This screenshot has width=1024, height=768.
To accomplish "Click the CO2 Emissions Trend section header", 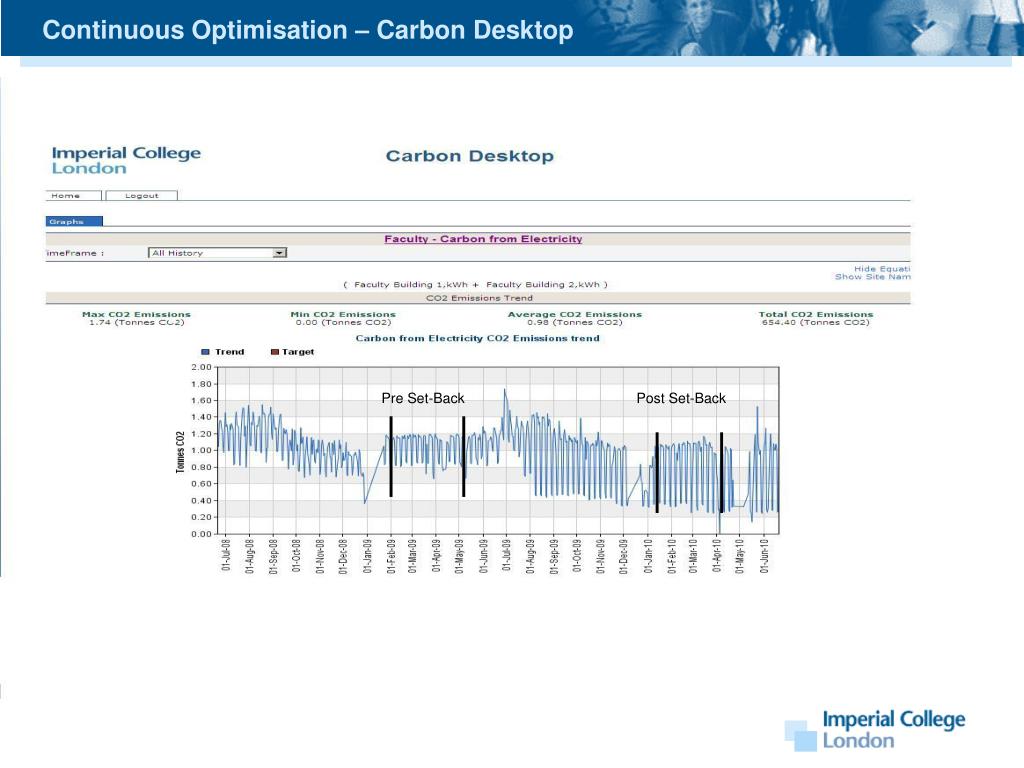I will [479, 298].
